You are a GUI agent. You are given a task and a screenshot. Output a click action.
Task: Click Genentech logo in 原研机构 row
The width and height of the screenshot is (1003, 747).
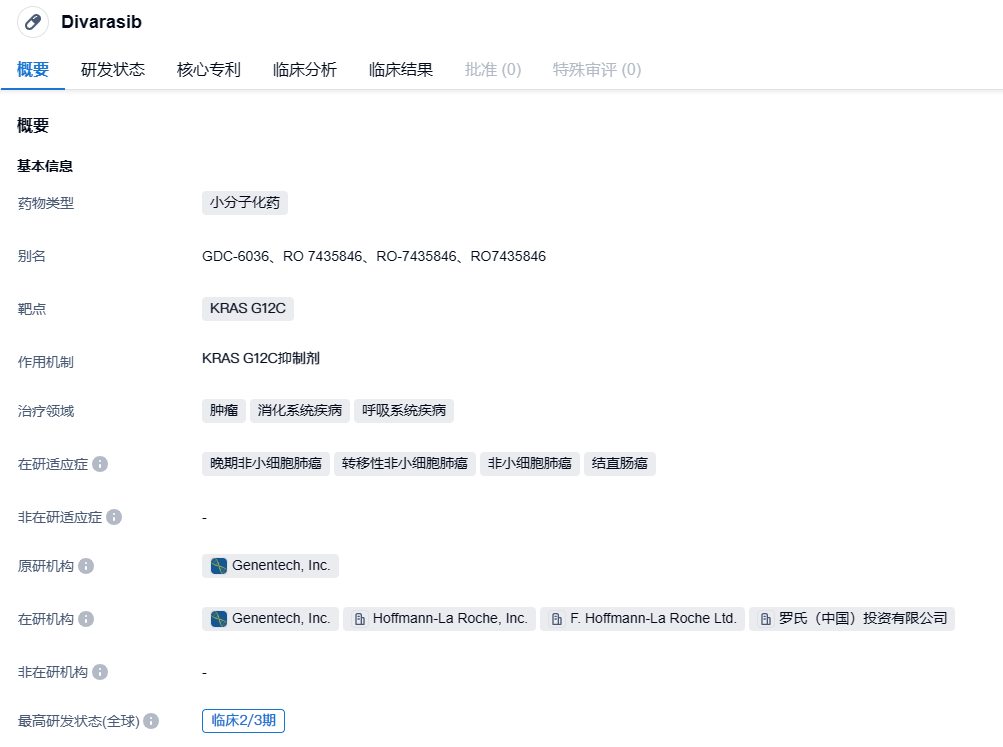click(x=219, y=566)
